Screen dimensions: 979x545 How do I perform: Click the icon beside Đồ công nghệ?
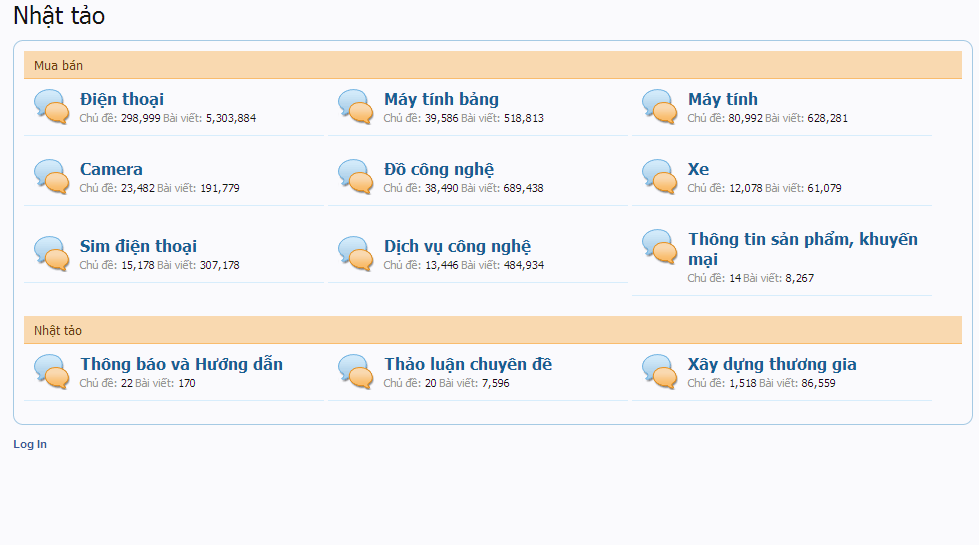(x=355, y=176)
